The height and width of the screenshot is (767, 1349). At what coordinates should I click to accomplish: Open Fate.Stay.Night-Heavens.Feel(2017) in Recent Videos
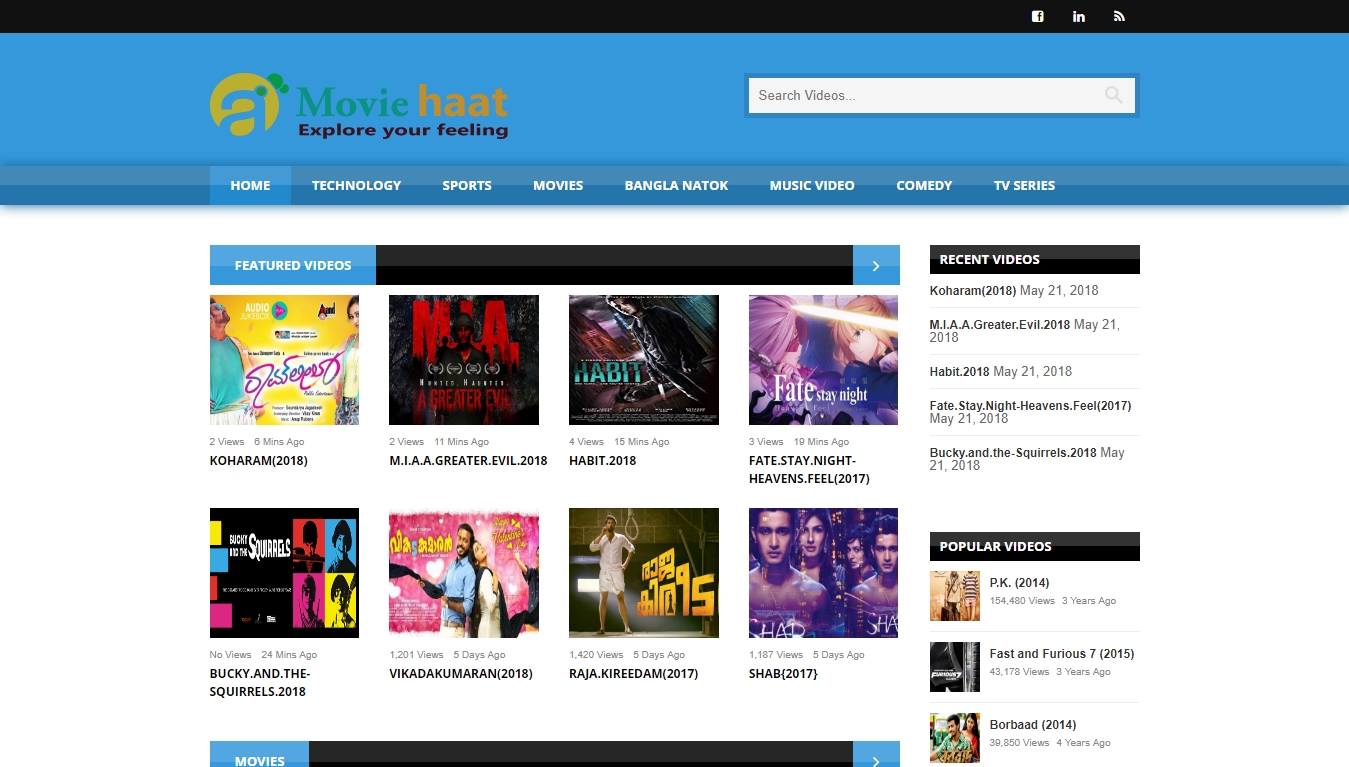(x=1031, y=406)
